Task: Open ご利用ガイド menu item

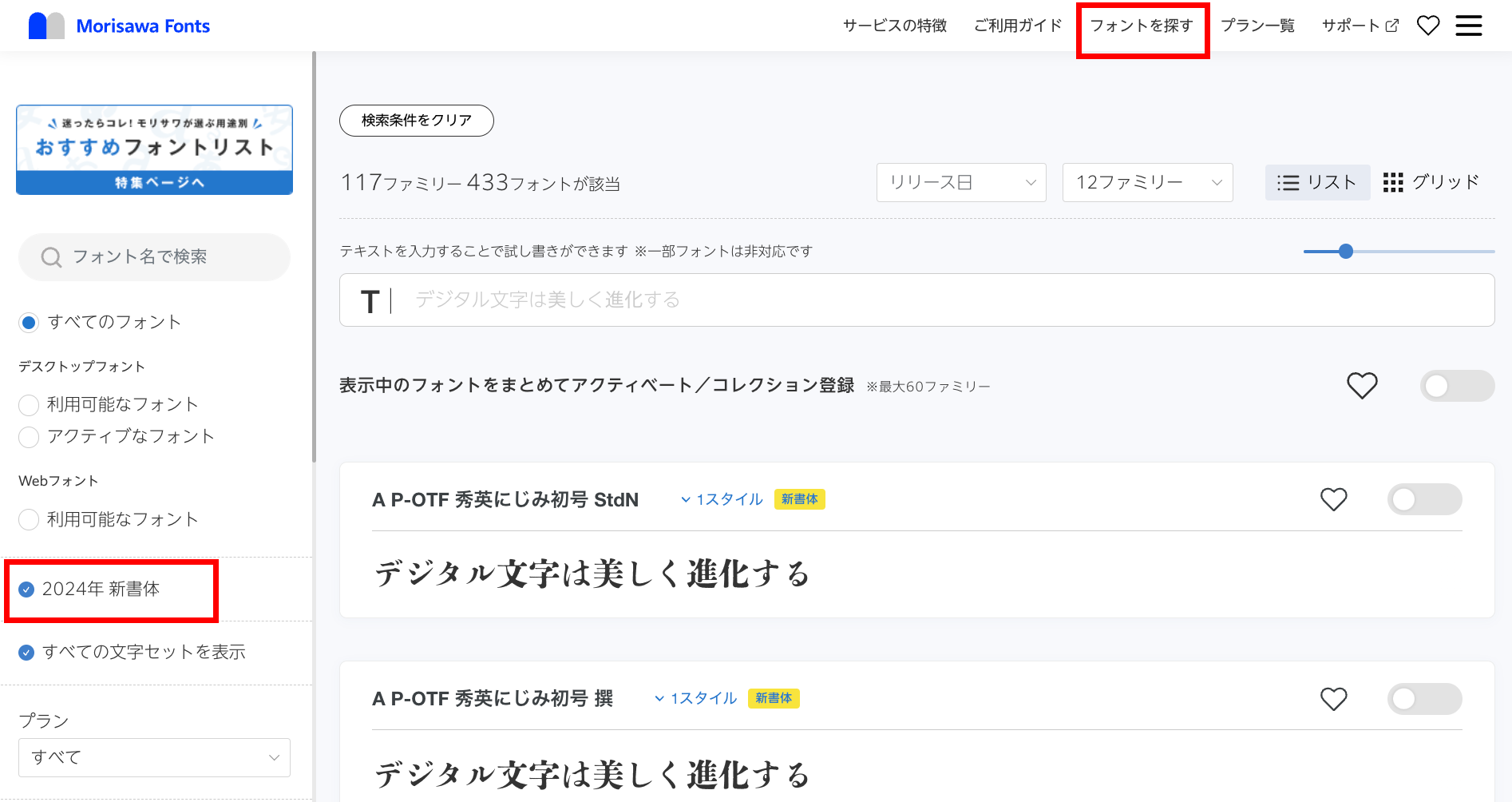Action: (x=1018, y=26)
